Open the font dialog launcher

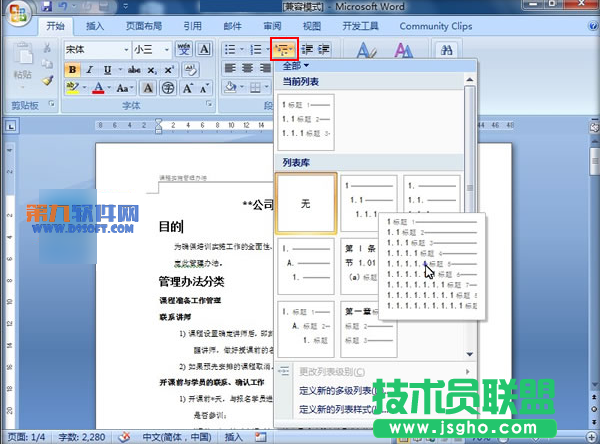click(x=209, y=104)
